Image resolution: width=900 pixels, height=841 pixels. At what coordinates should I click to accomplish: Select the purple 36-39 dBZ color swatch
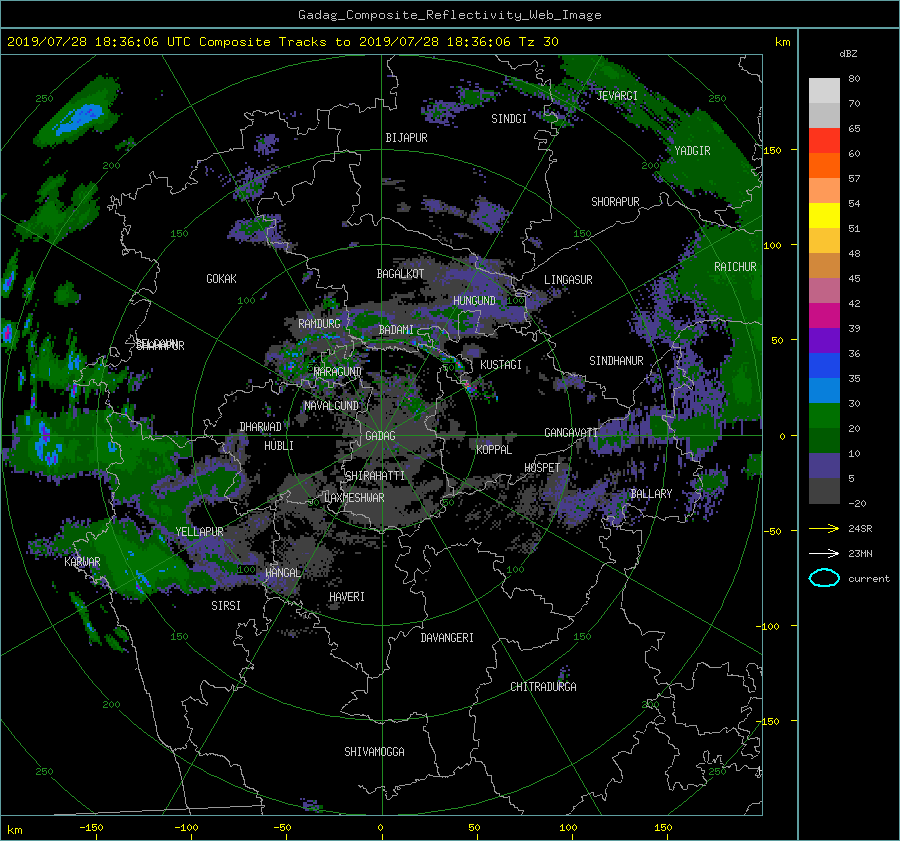tap(824, 341)
